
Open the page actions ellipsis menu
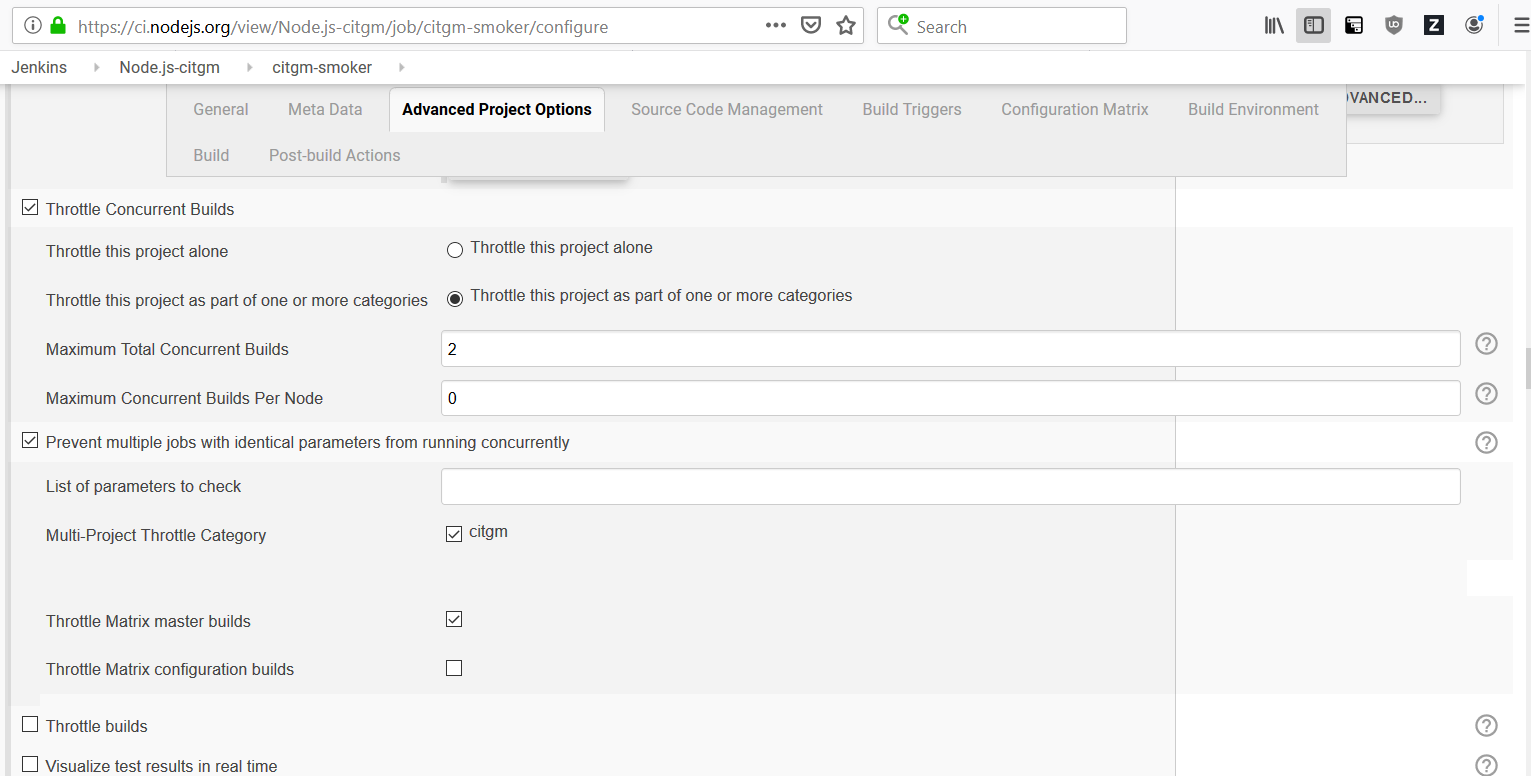775,25
